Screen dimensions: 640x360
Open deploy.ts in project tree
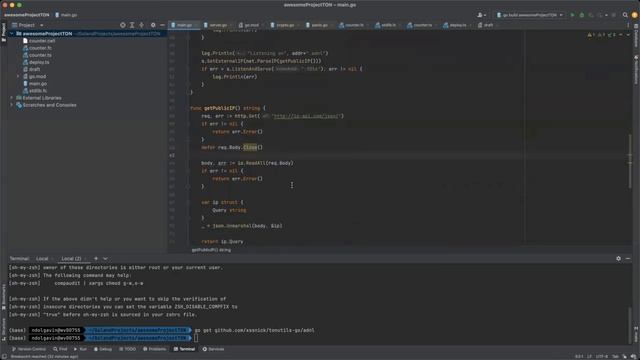[x=36, y=62]
